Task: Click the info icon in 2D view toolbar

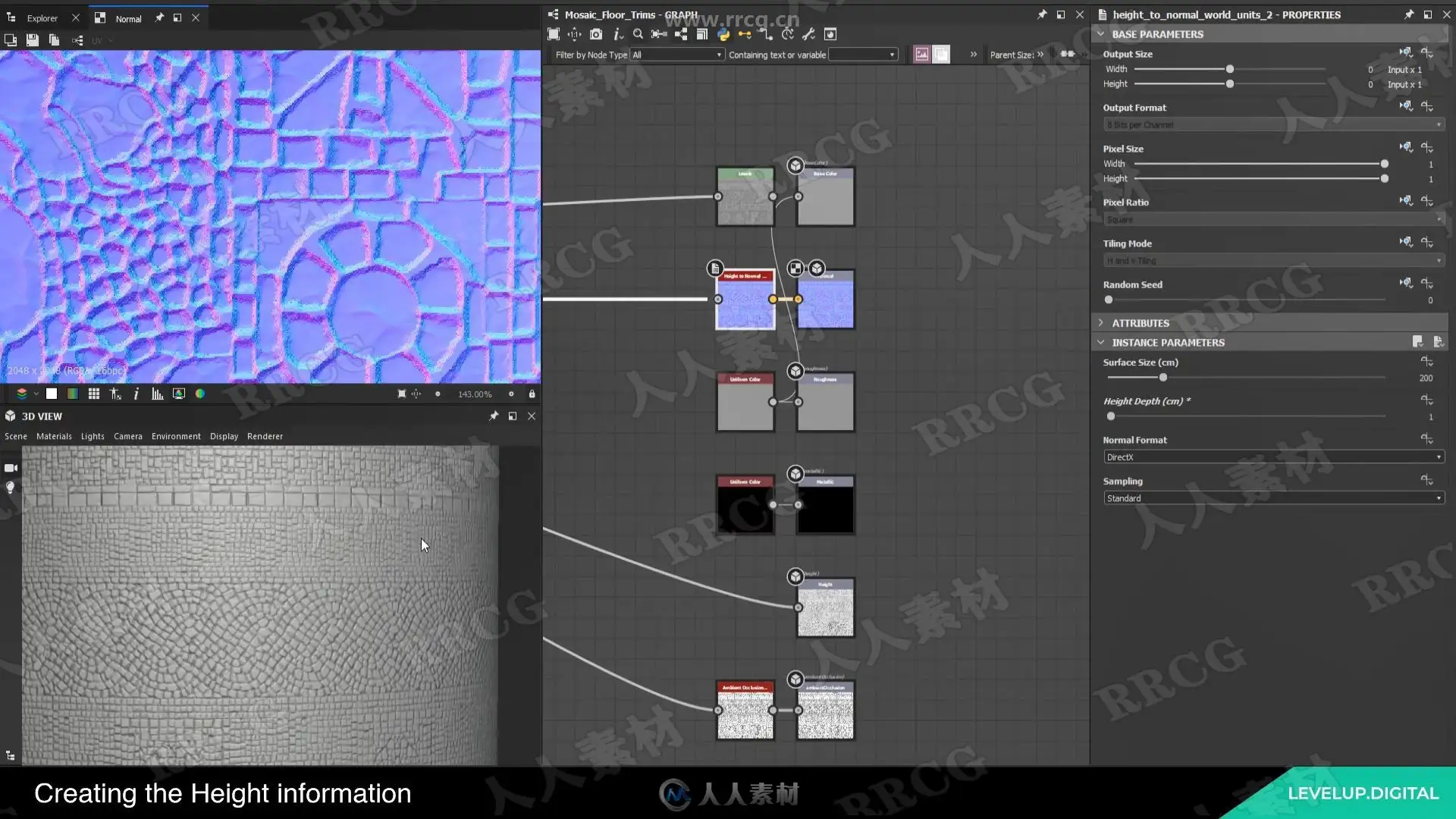Action: (x=136, y=394)
